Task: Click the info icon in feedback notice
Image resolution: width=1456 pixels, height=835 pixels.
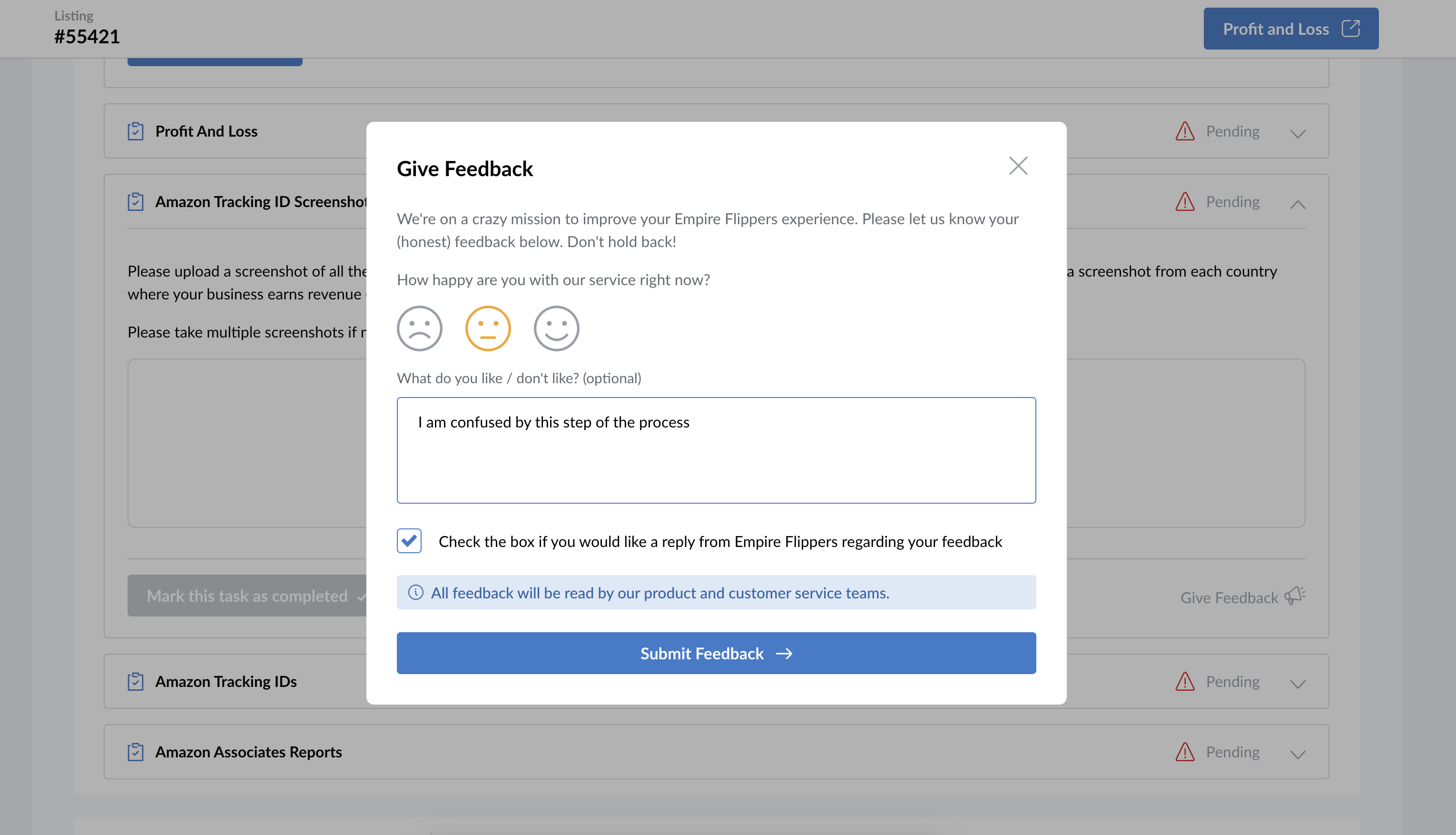Action: coord(415,592)
